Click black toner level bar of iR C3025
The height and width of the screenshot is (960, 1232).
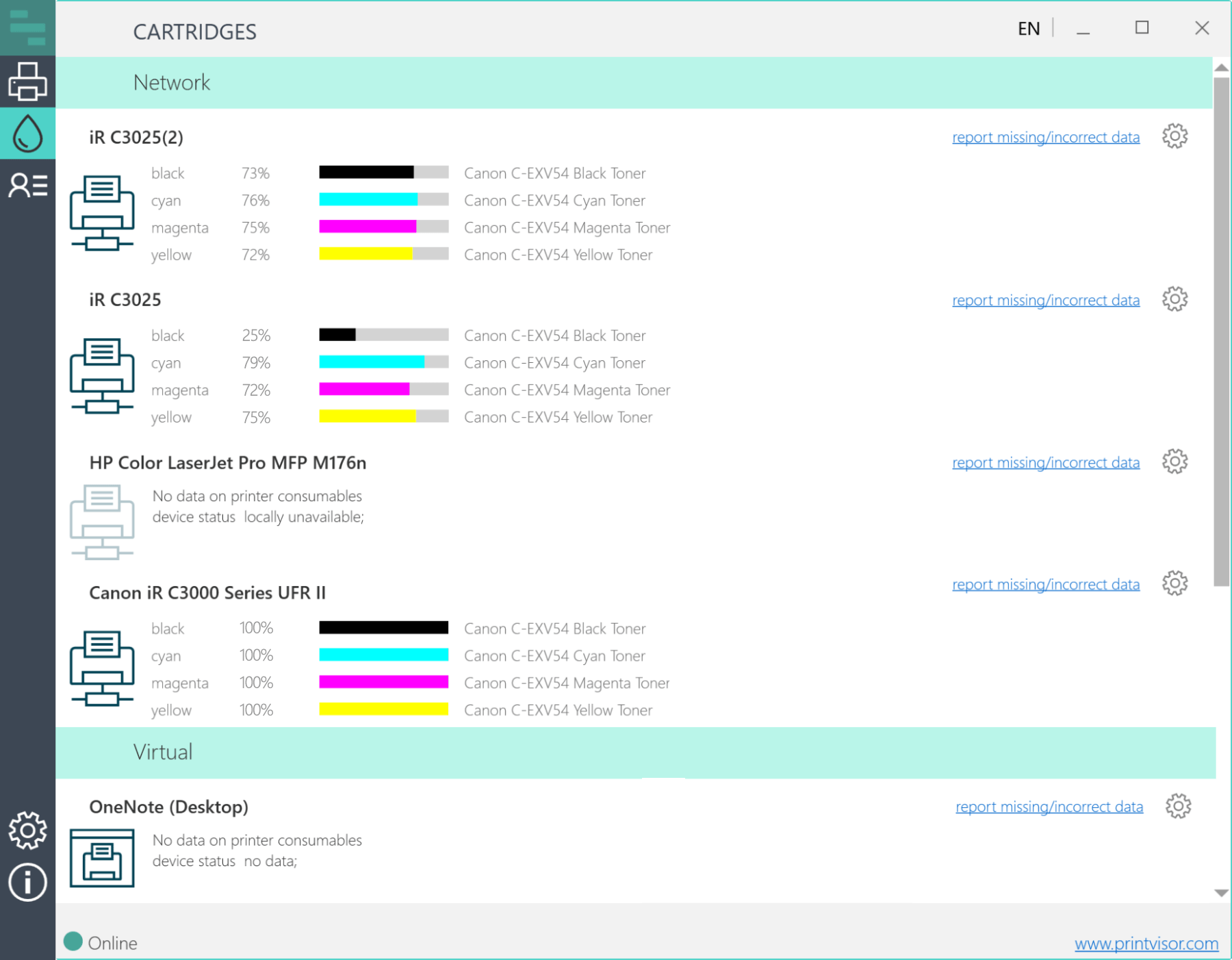pyautogui.click(x=383, y=335)
